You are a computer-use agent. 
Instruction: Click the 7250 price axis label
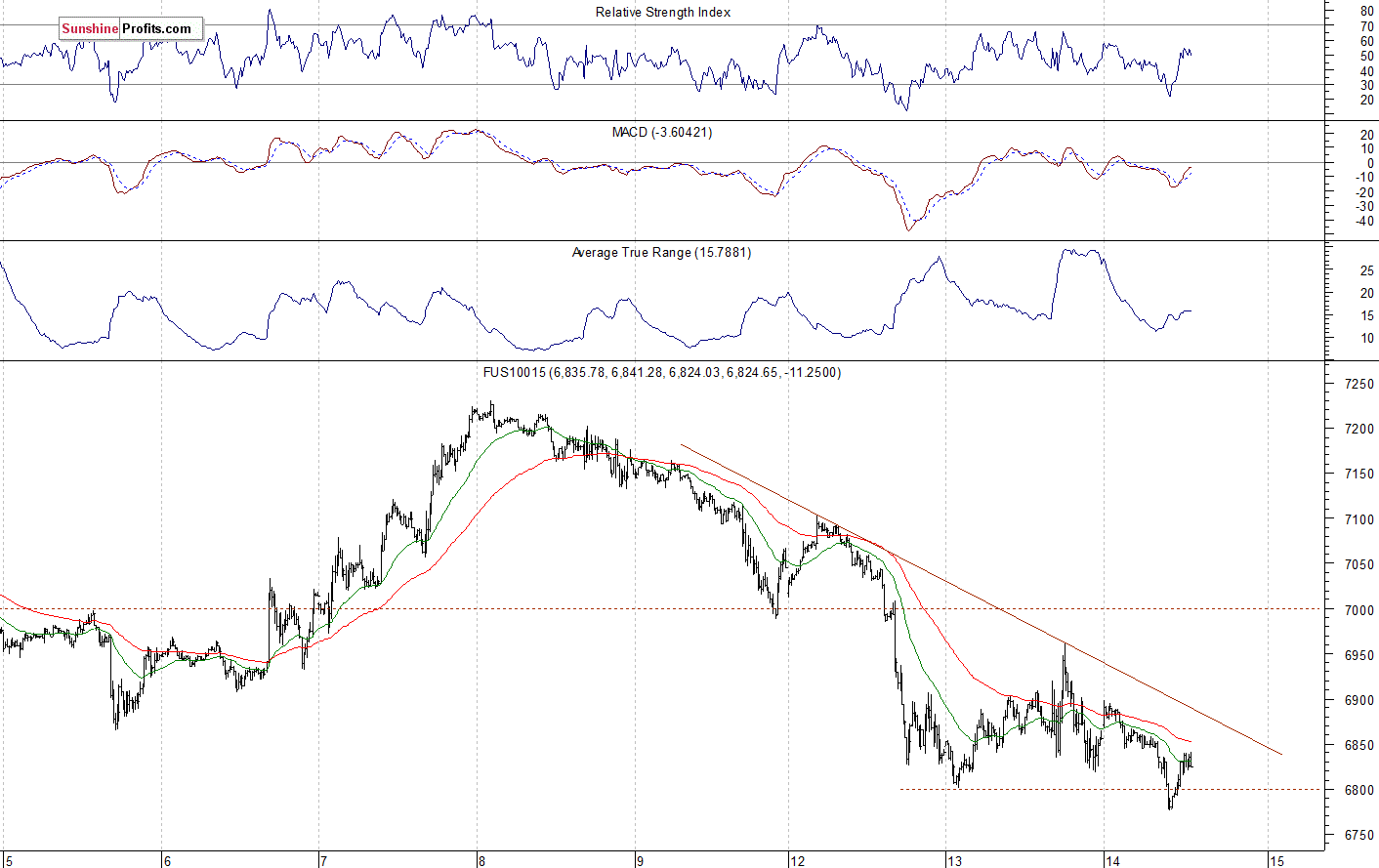point(1359,385)
